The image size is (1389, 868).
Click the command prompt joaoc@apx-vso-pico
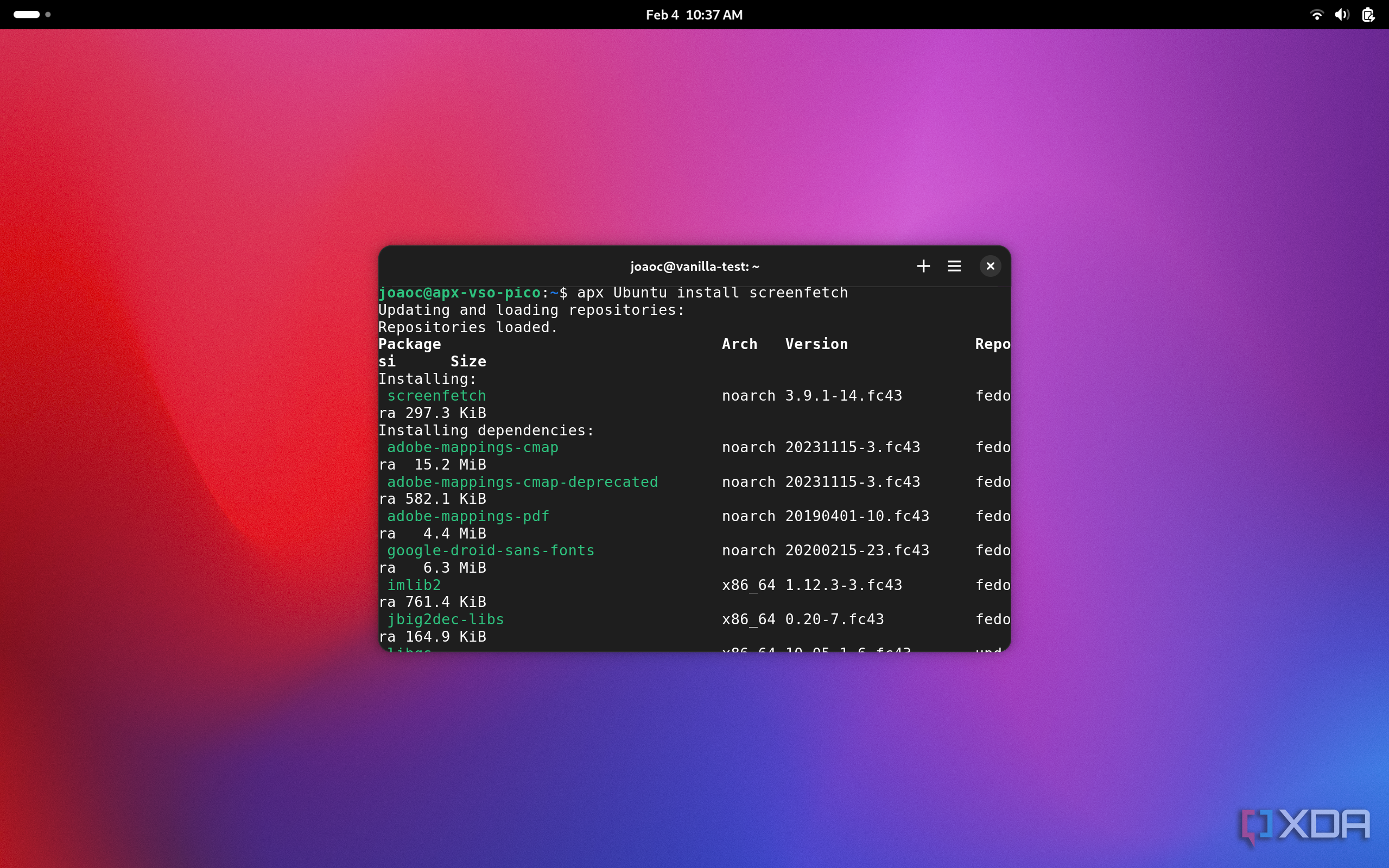tap(460, 293)
